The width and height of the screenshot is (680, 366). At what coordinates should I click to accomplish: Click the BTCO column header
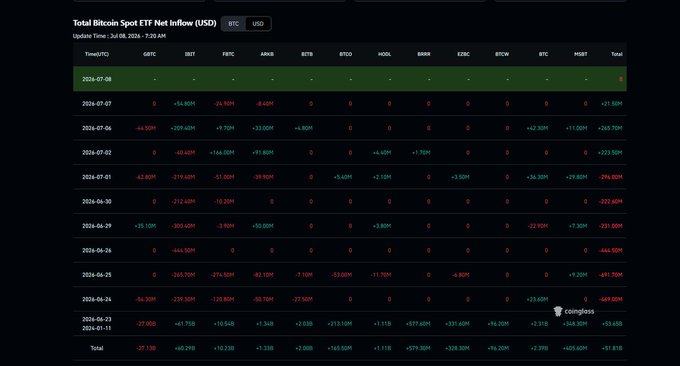coord(345,54)
